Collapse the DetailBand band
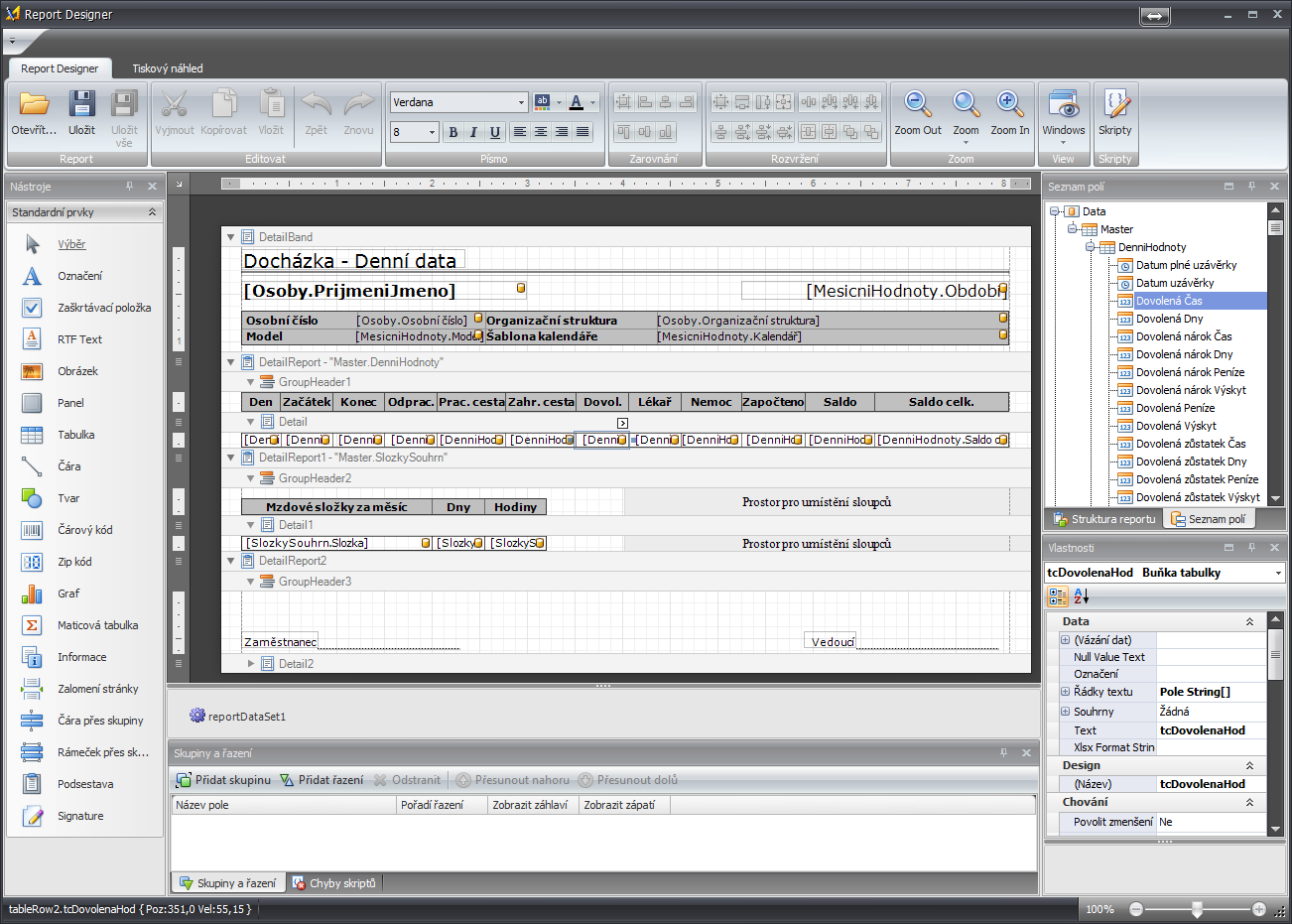 click(231, 237)
